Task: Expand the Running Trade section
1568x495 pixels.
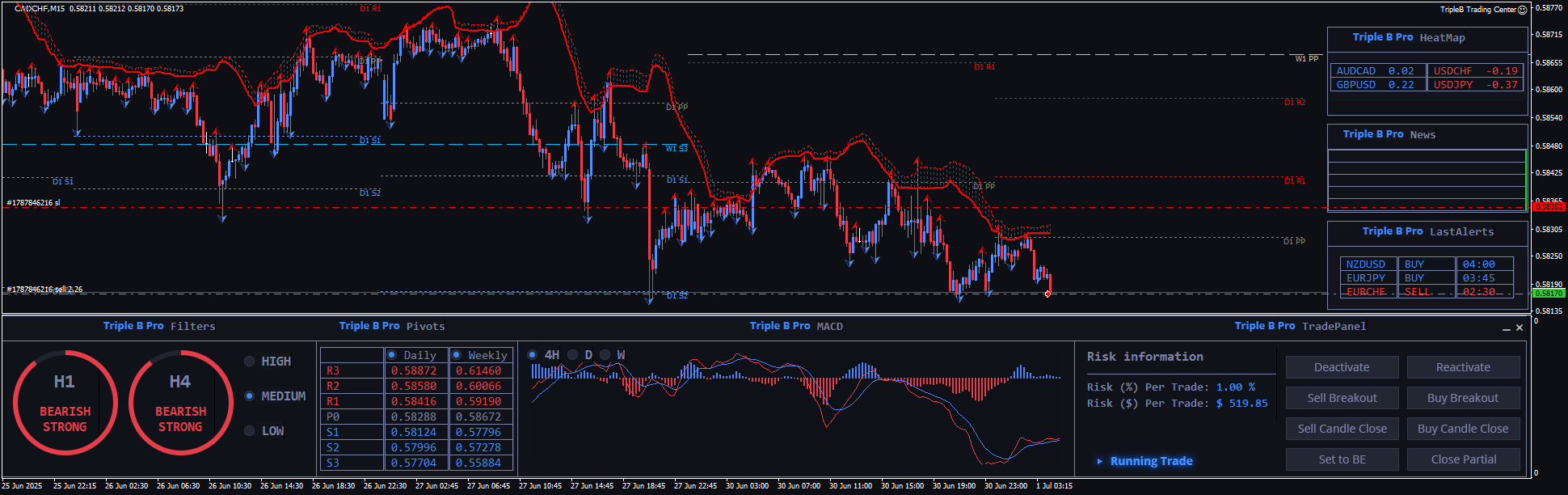Action: (x=1099, y=461)
